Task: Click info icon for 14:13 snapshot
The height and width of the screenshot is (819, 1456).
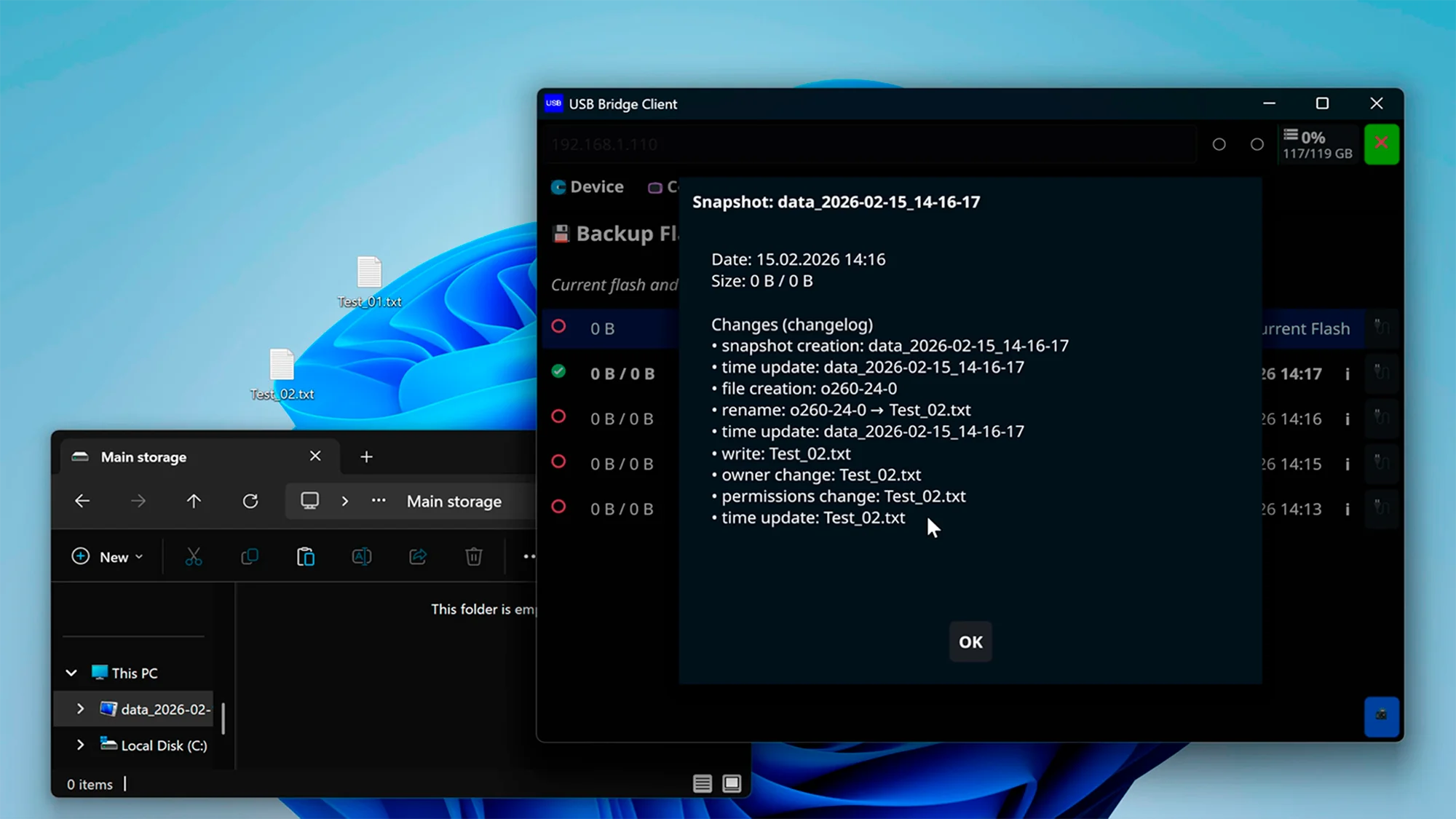Action: pos(1348,510)
